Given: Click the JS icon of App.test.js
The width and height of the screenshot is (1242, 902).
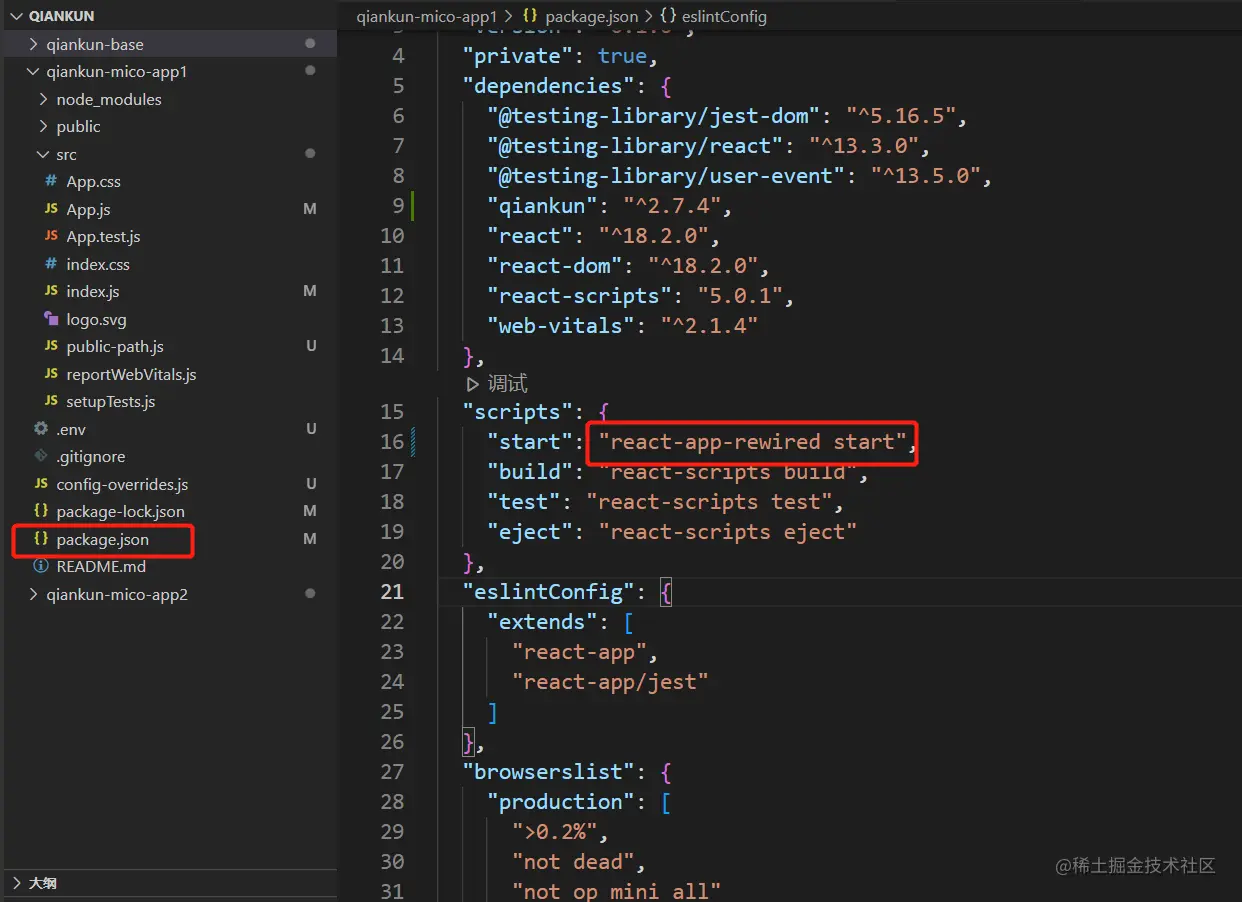Looking at the screenshot, I should click(x=51, y=237).
